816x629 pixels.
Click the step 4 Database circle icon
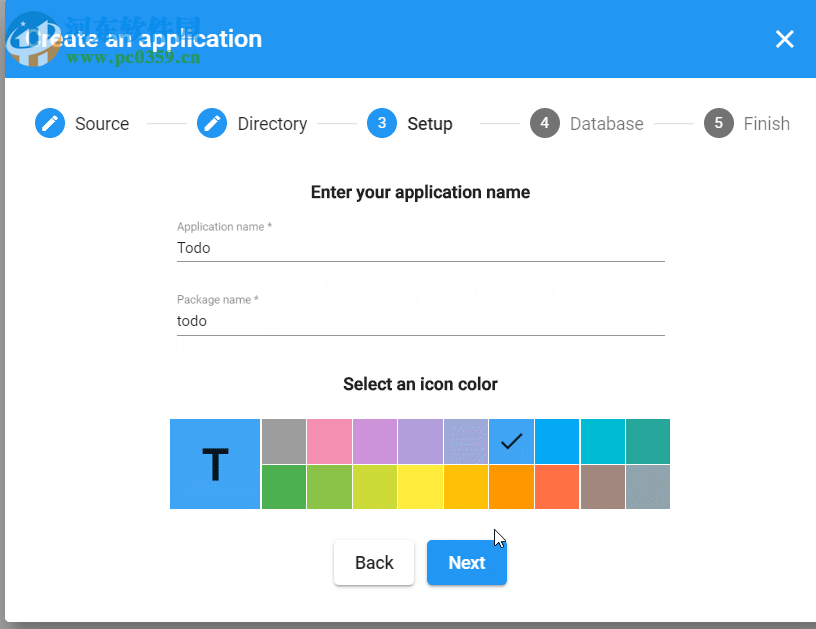pyautogui.click(x=545, y=123)
